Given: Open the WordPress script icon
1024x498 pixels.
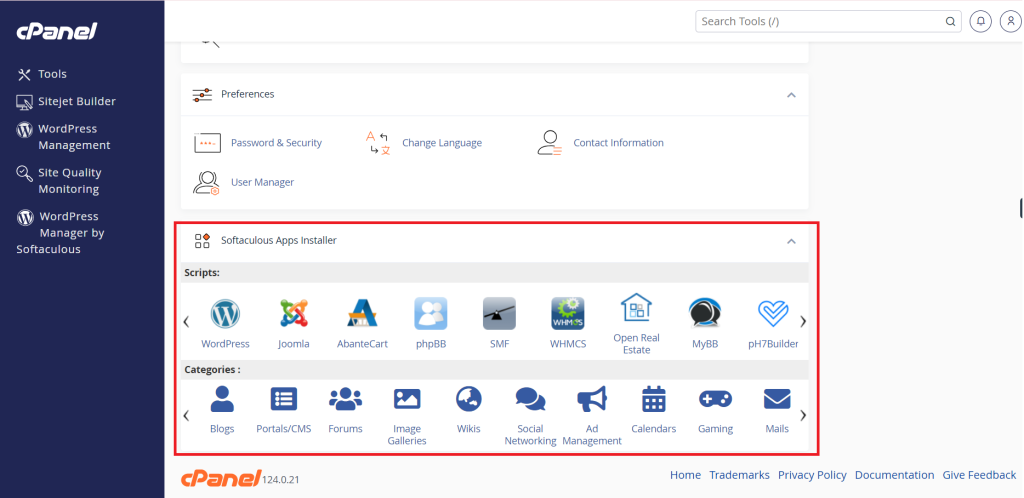Looking at the screenshot, I should (x=225, y=314).
